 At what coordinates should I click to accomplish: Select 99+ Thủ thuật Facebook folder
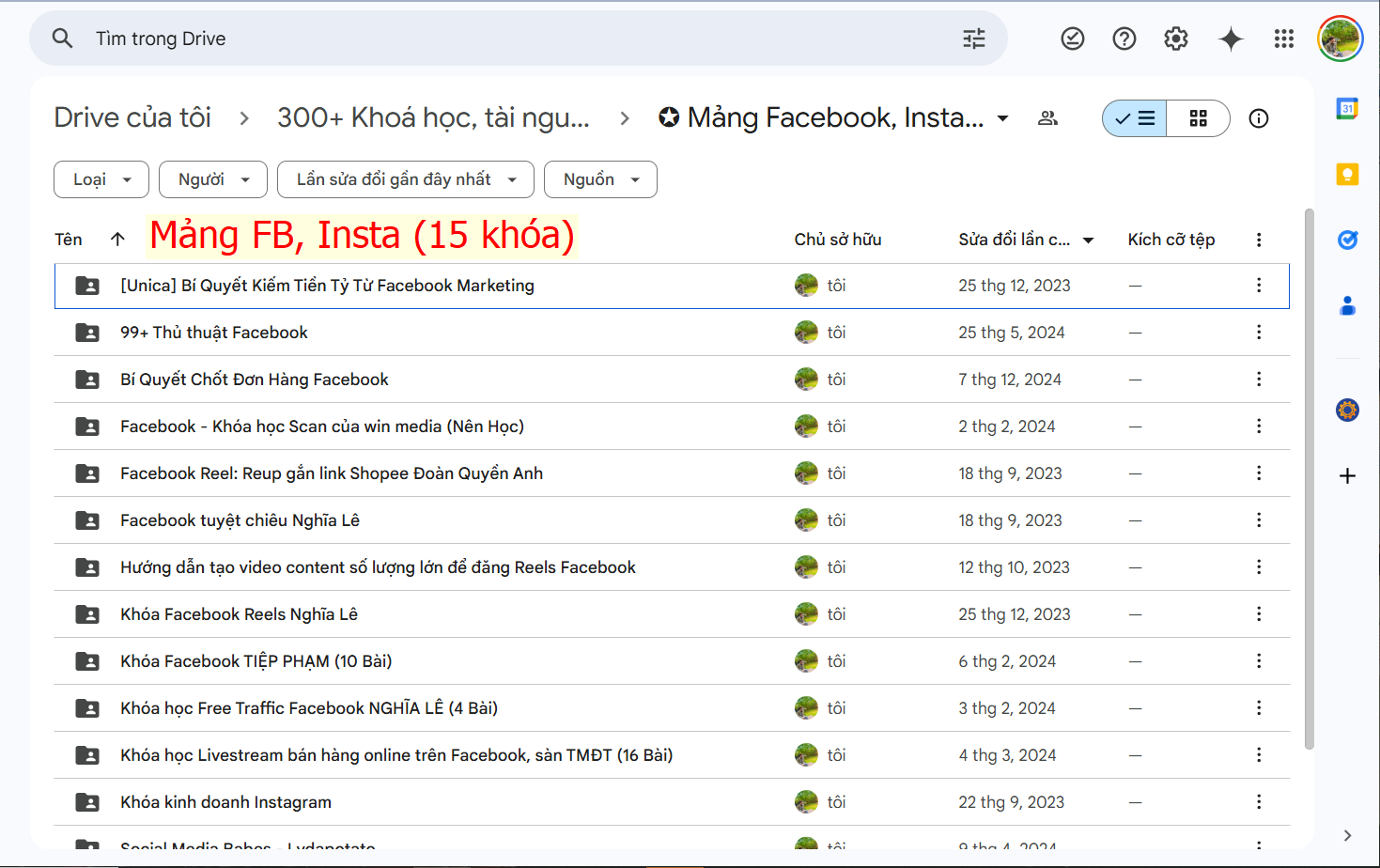(672, 333)
